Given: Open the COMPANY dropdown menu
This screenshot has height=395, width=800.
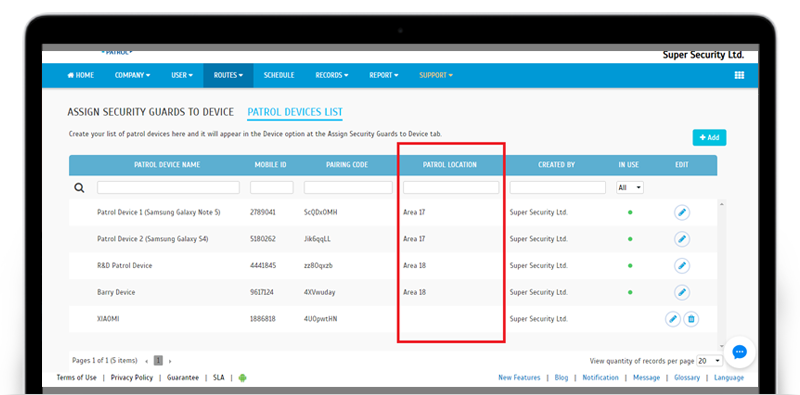Looking at the screenshot, I should click(132, 75).
